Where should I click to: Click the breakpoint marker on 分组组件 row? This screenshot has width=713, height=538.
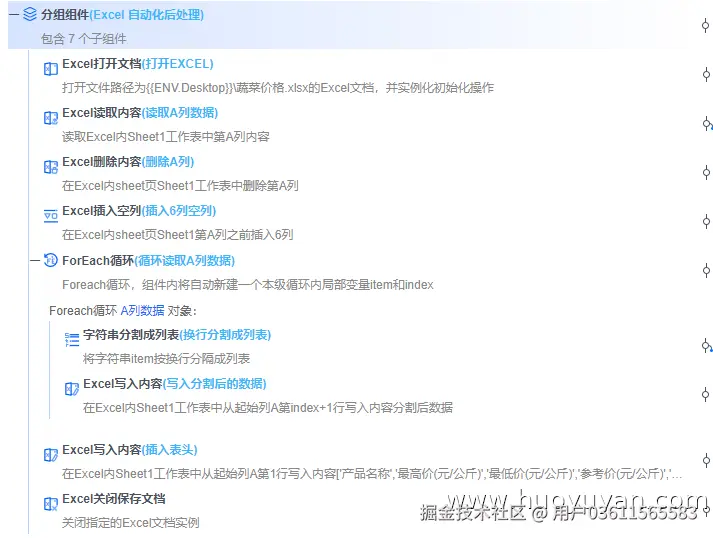tap(705, 25)
